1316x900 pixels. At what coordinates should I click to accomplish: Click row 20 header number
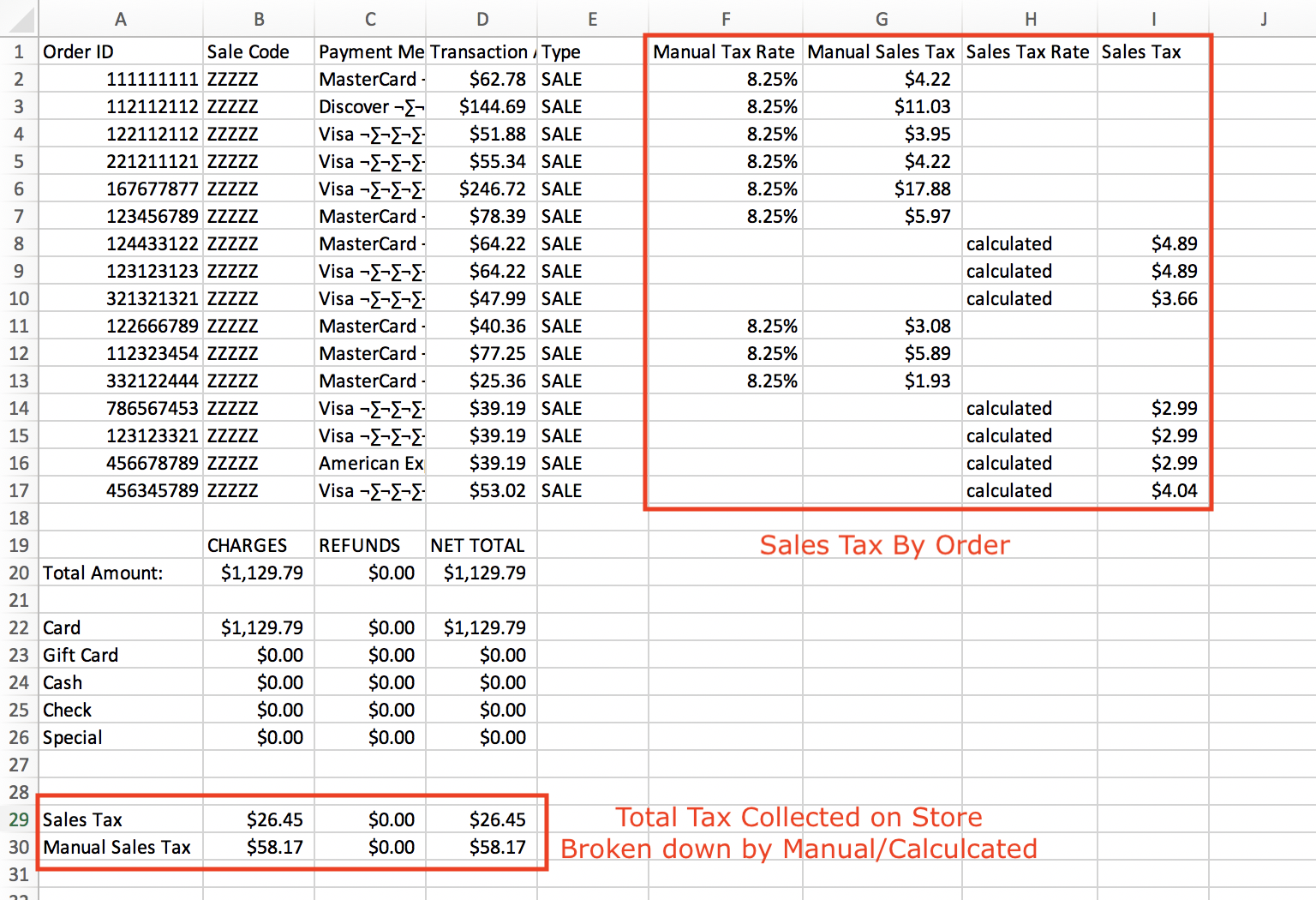tap(19, 573)
